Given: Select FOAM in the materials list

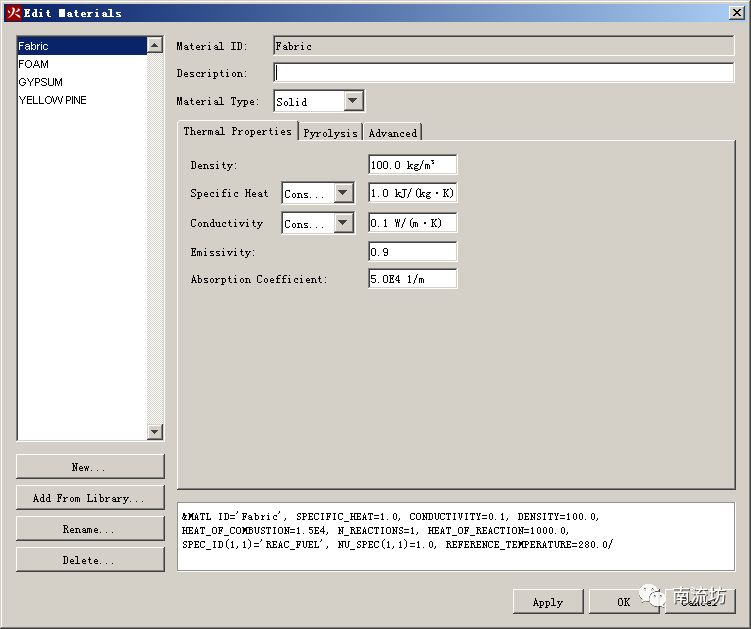Looking at the screenshot, I should [33, 64].
